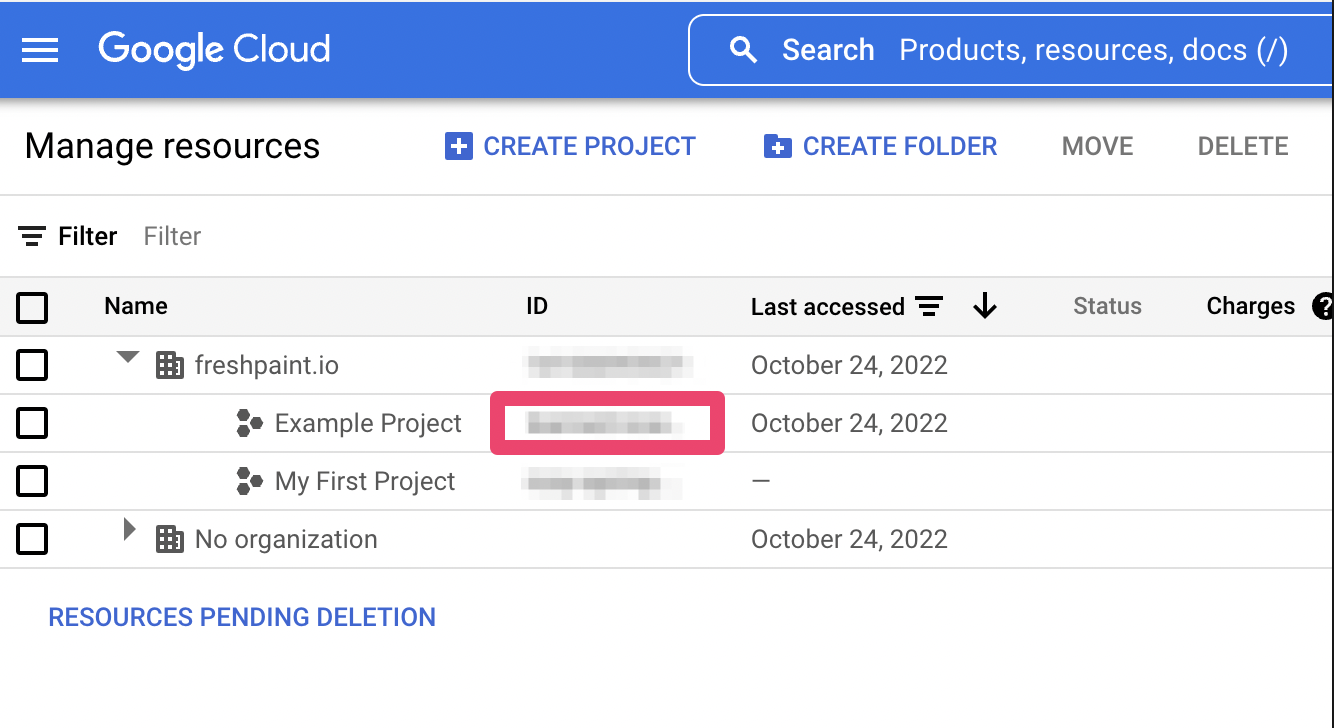Screen dimensions: 1334x728
Task: Expand the No organization tree node
Action: point(129,530)
